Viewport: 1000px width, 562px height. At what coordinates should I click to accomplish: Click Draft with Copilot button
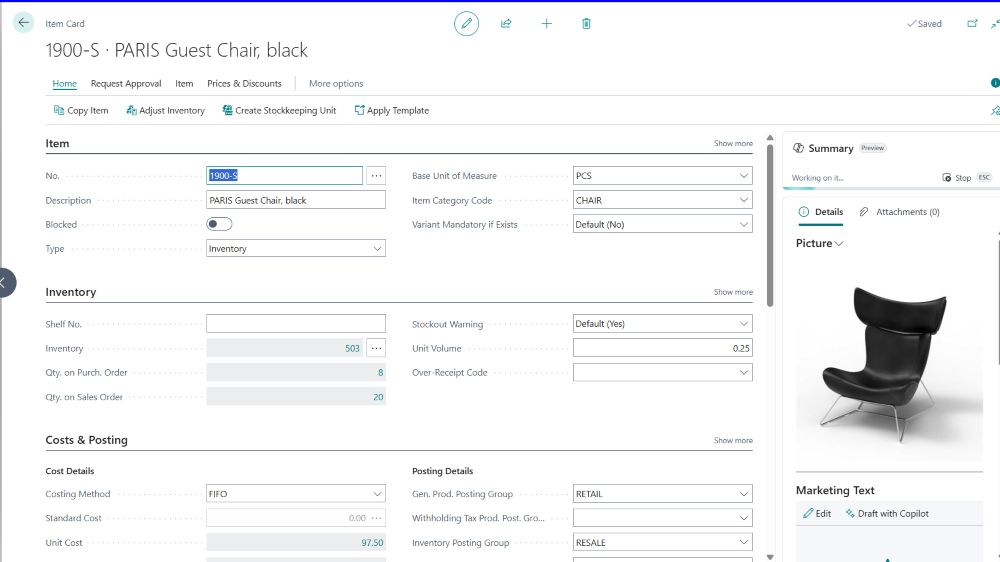coord(887,514)
